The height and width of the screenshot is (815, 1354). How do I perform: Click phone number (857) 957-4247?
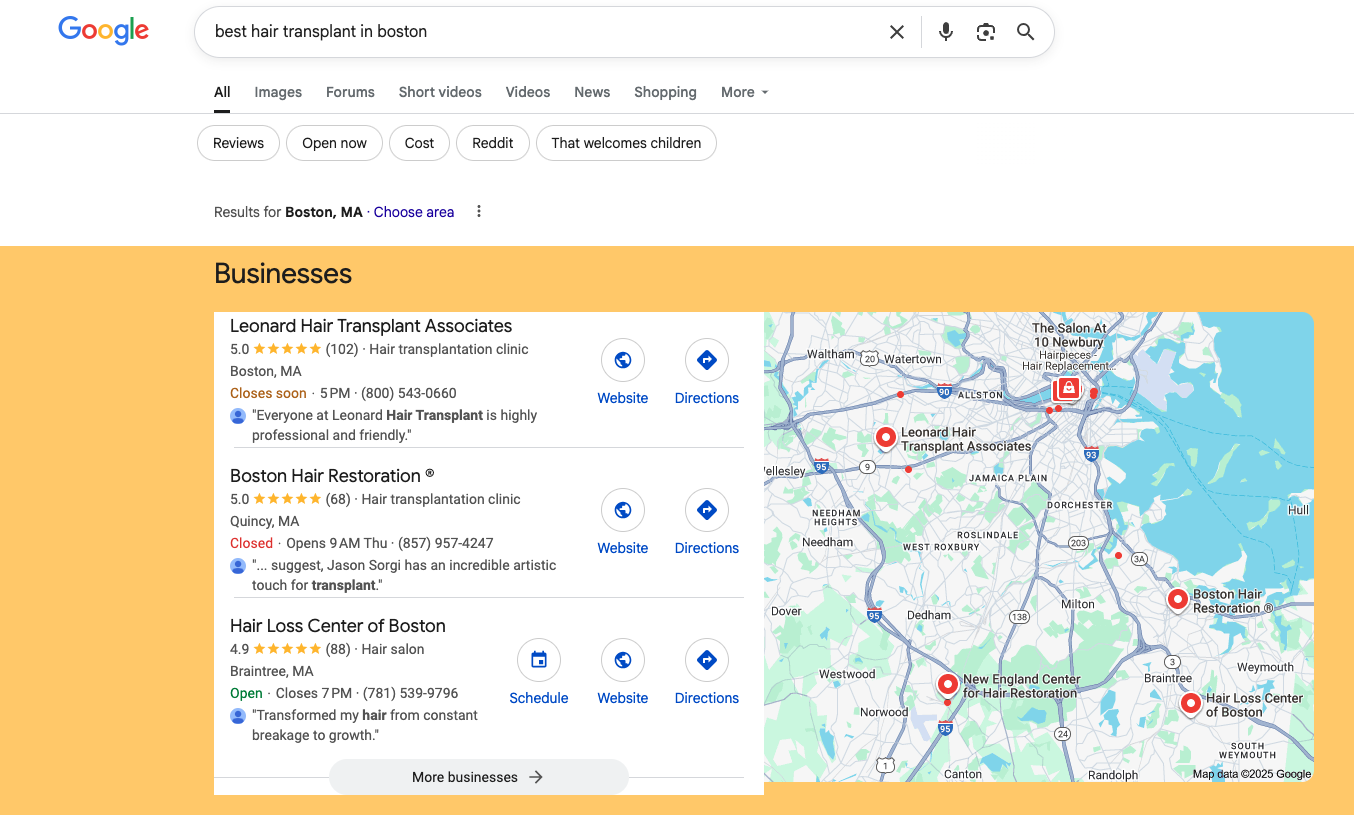pyautogui.click(x=446, y=543)
